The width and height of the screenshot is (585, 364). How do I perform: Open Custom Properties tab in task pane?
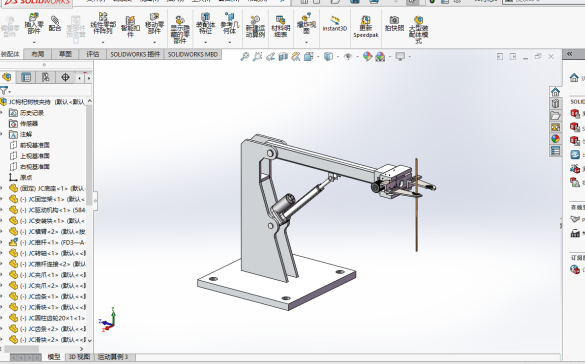click(x=555, y=151)
